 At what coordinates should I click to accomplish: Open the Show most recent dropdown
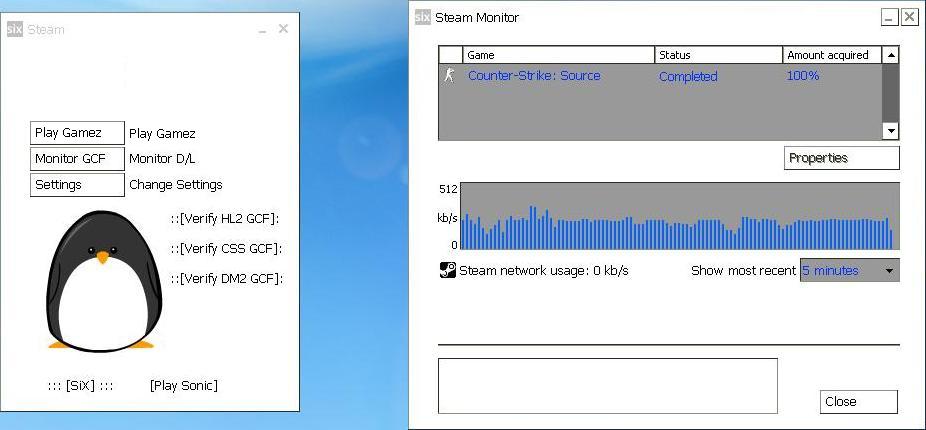[x=850, y=270]
